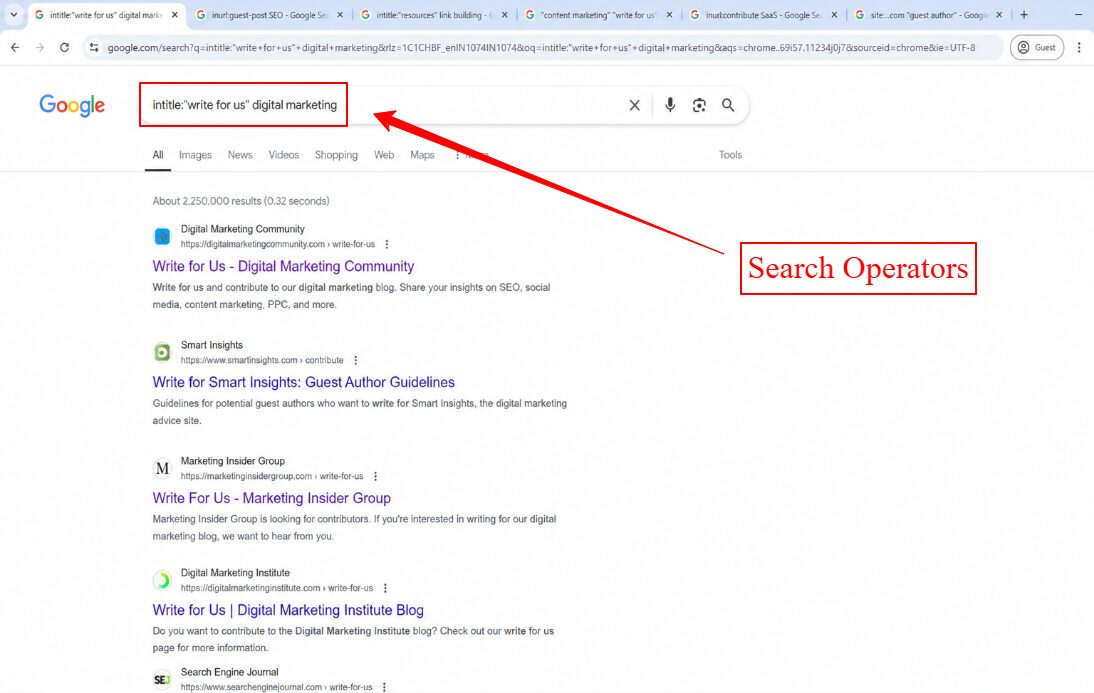Click the Smart Insights favicon
Screen dimensions: 1094x693
click(x=162, y=352)
